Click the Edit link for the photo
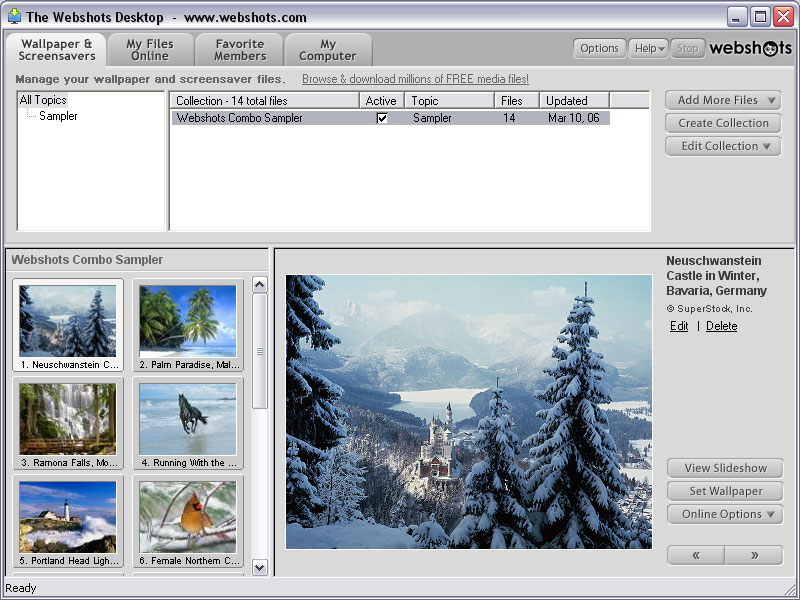Image resolution: width=800 pixels, height=600 pixels. pyautogui.click(x=679, y=326)
